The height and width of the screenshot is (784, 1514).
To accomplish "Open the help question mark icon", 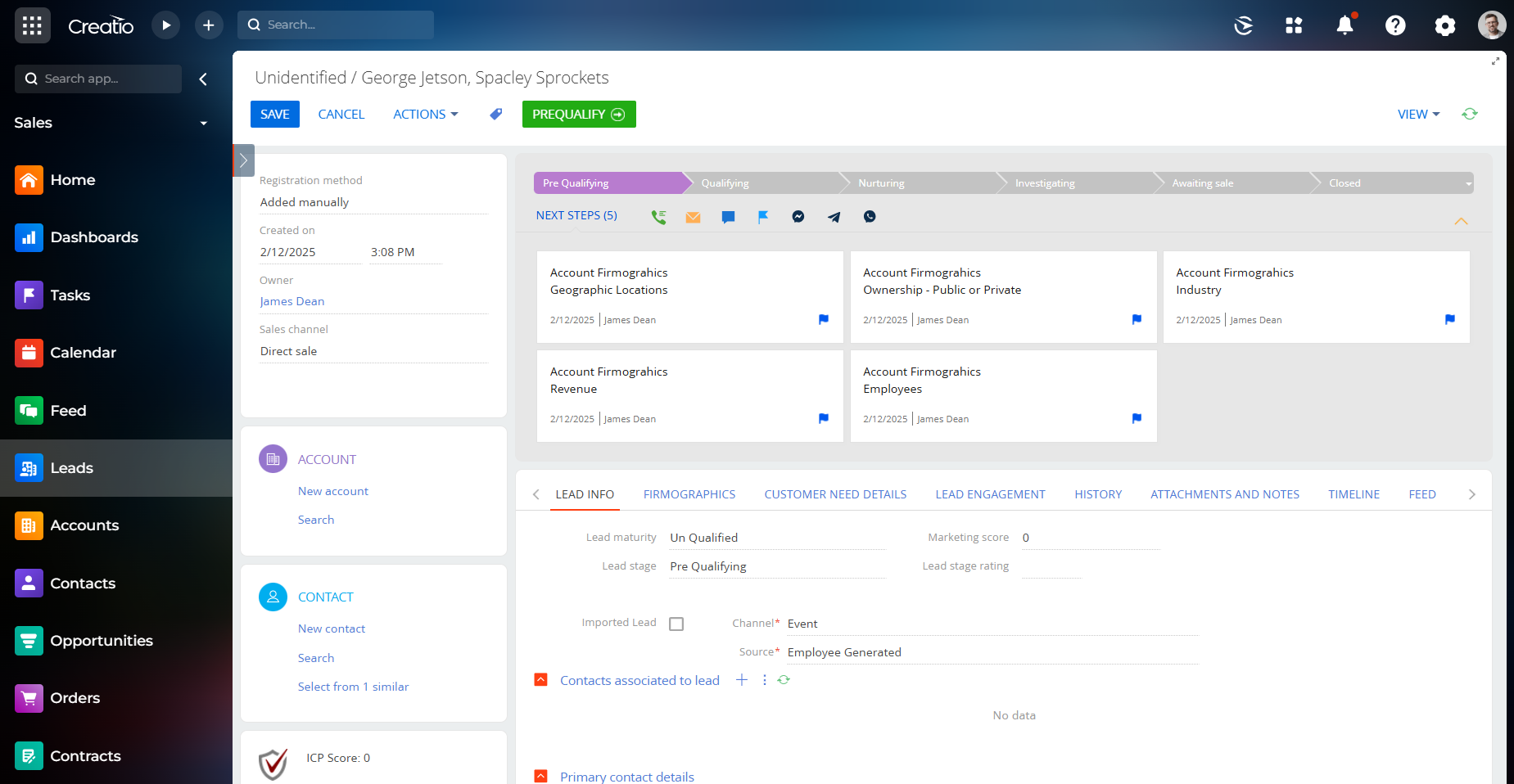I will point(1395,25).
